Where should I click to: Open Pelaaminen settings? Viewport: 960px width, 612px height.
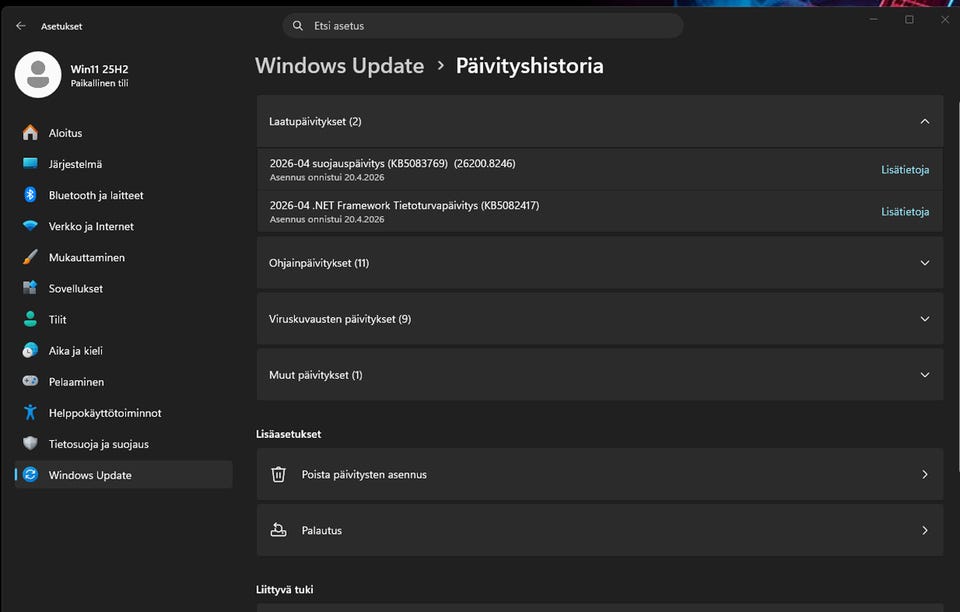point(124,382)
